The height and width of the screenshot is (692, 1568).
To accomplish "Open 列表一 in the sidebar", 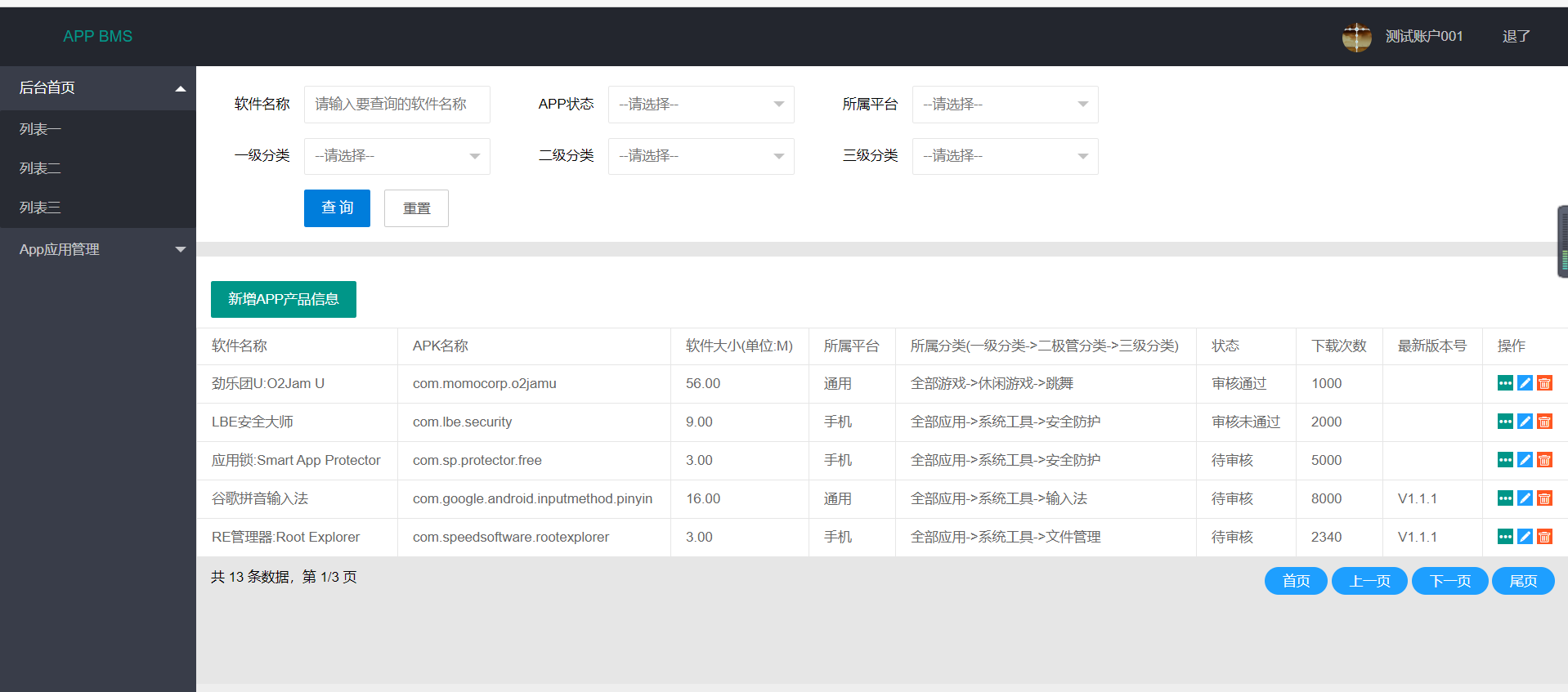I will coord(98,129).
